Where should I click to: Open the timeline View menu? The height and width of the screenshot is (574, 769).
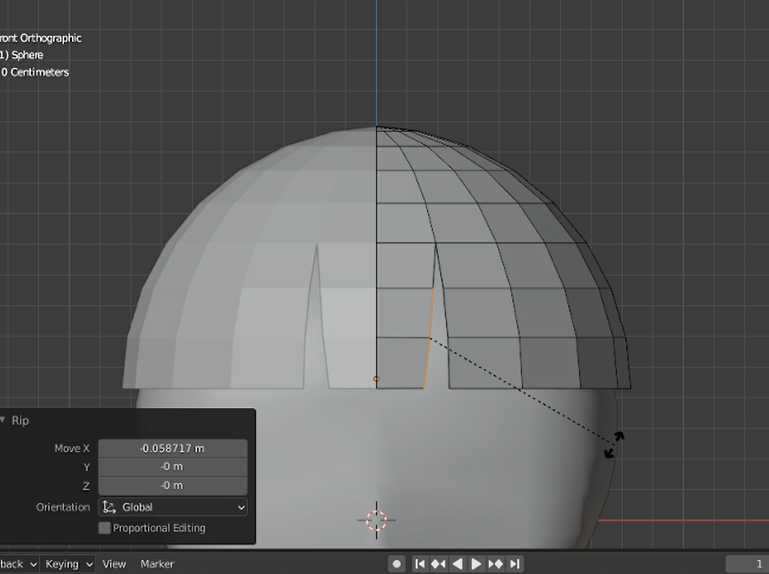coord(114,564)
